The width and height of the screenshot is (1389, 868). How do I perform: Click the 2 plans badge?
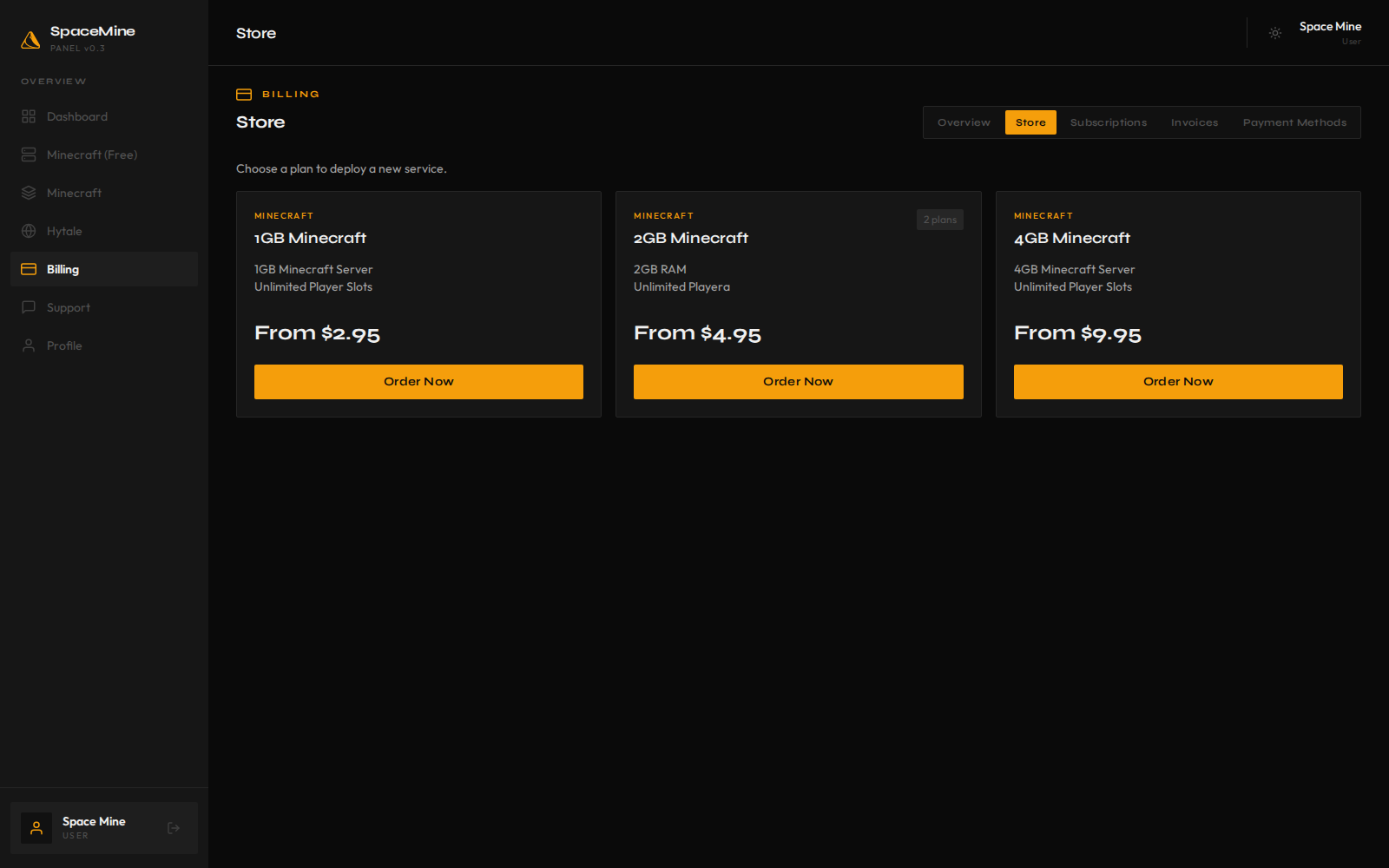click(x=940, y=220)
